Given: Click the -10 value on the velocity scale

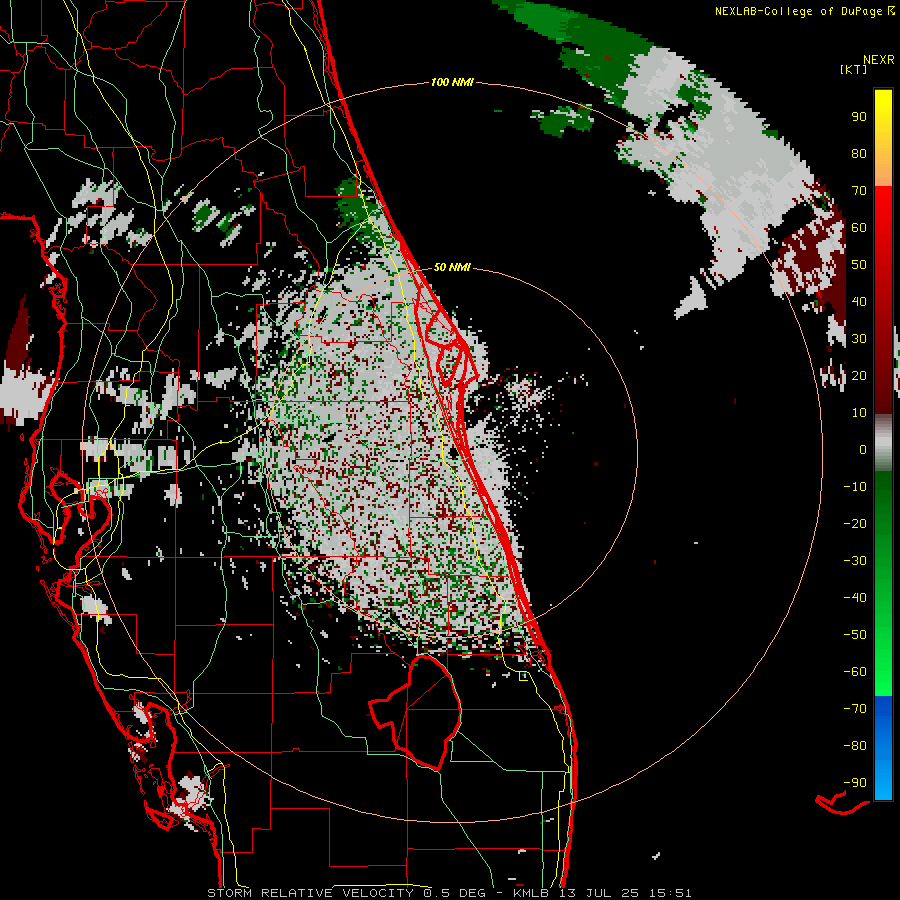Looking at the screenshot, I should point(855,487).
